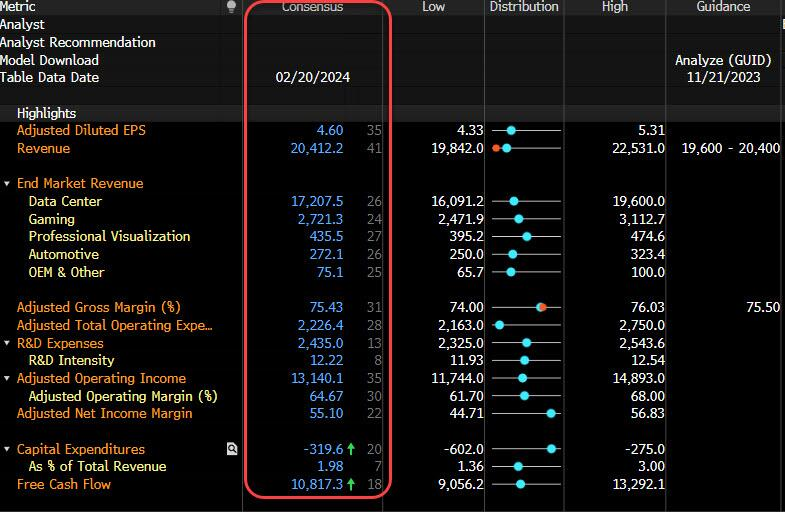Collapse the End Market Revenue group
The width and height of the screenshot is (785, 512).
pyautogui.click(x=7, y=184)
